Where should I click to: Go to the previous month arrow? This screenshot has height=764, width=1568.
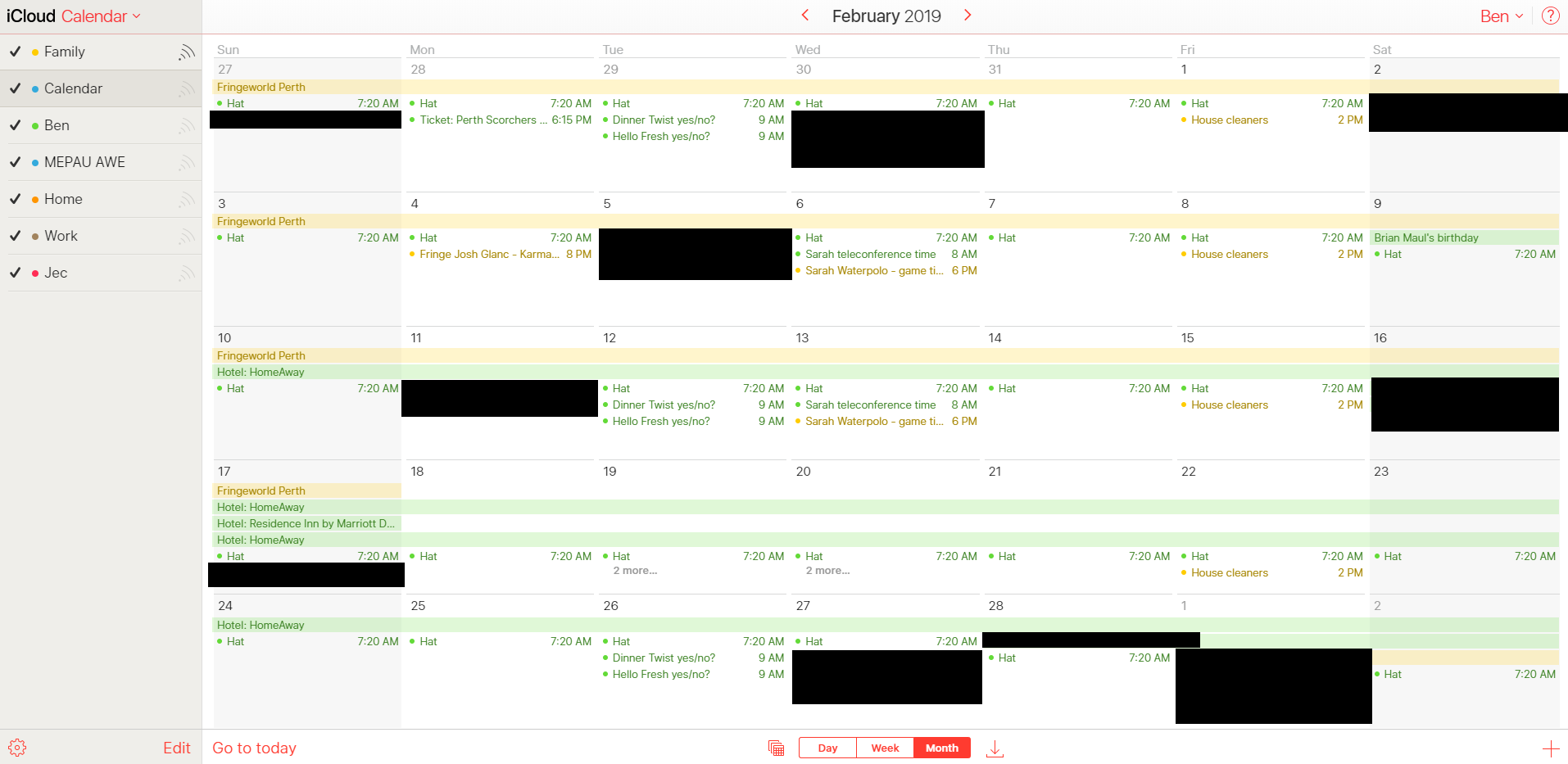[805, 16]
